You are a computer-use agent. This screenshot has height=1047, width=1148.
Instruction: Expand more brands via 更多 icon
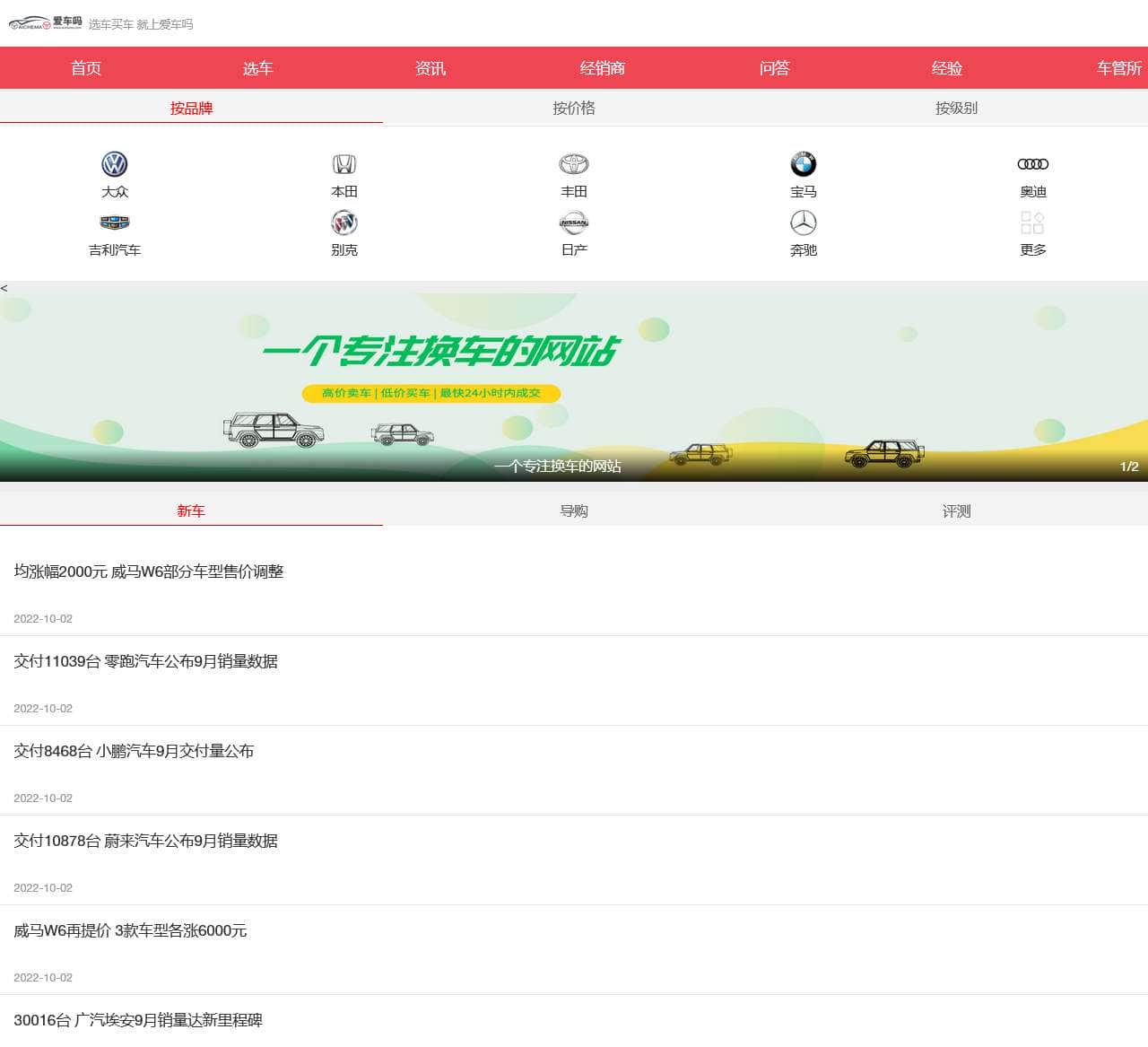click(x=1033, y=222)
